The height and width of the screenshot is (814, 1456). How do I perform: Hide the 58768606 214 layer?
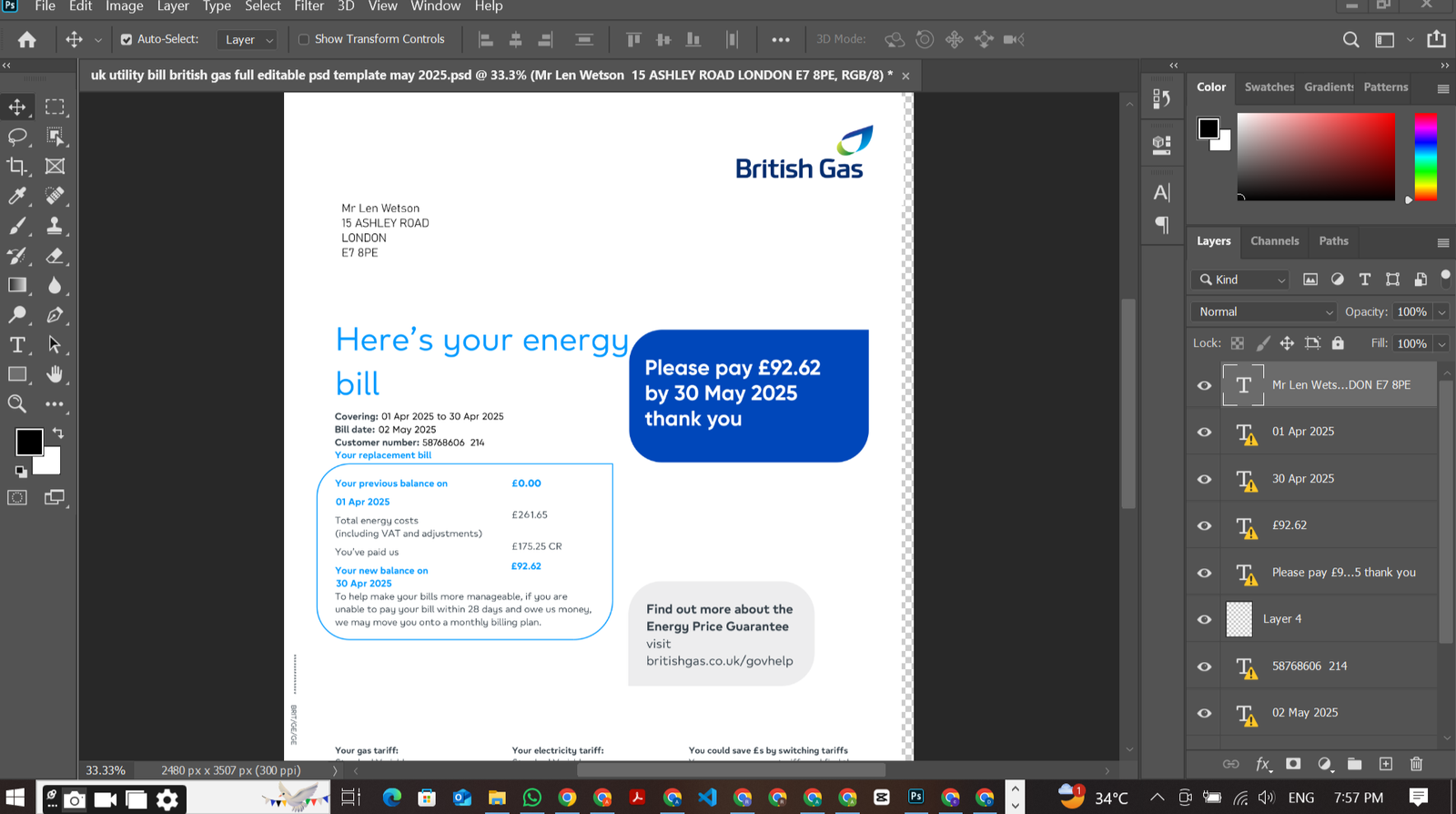pos(1204,666)
